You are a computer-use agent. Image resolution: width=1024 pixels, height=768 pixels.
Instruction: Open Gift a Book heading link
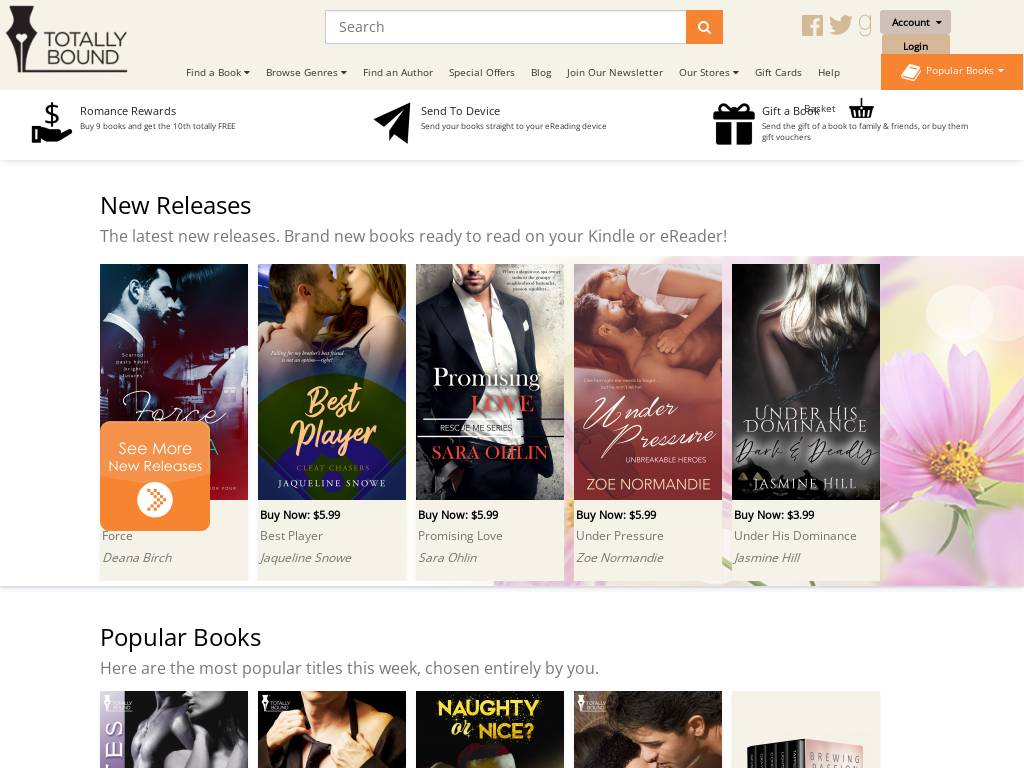click(x=790, y=111)
